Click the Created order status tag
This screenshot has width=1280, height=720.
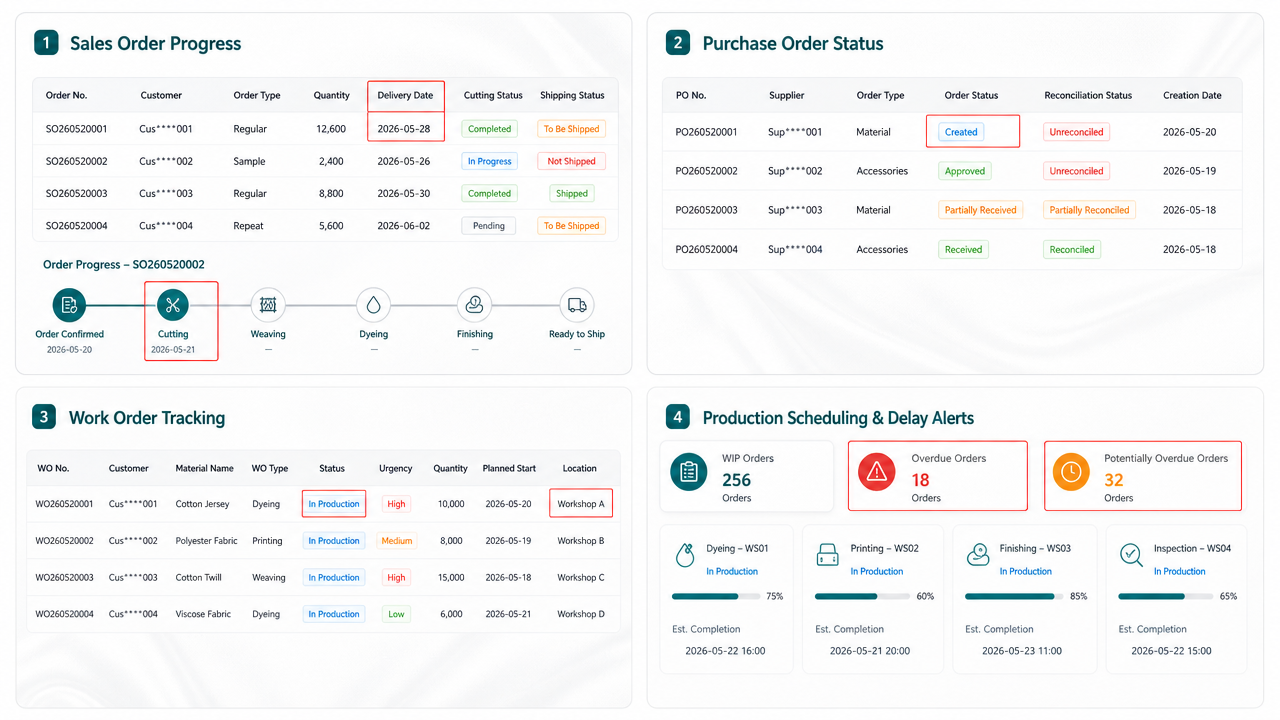click(x=961, y=132)
